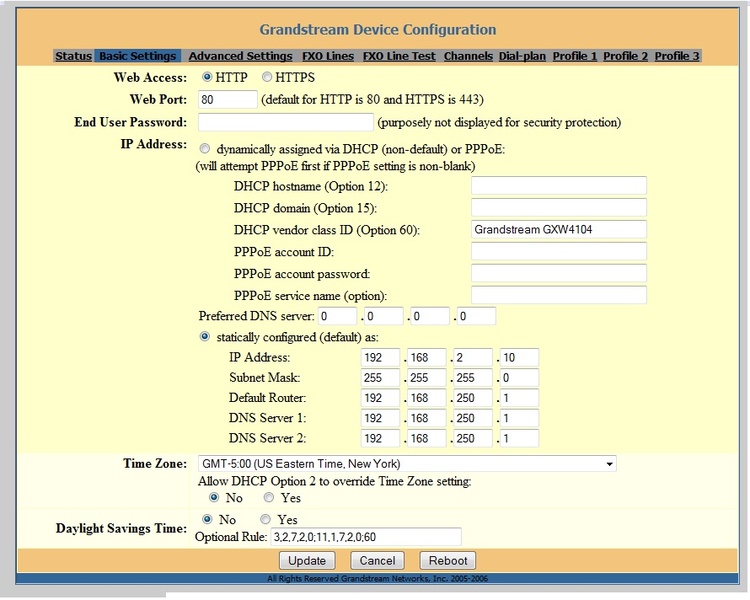Screen dimensions: 750x600
Task: Click first octet of Preferred DNS server
Action: tap(337, 316)
